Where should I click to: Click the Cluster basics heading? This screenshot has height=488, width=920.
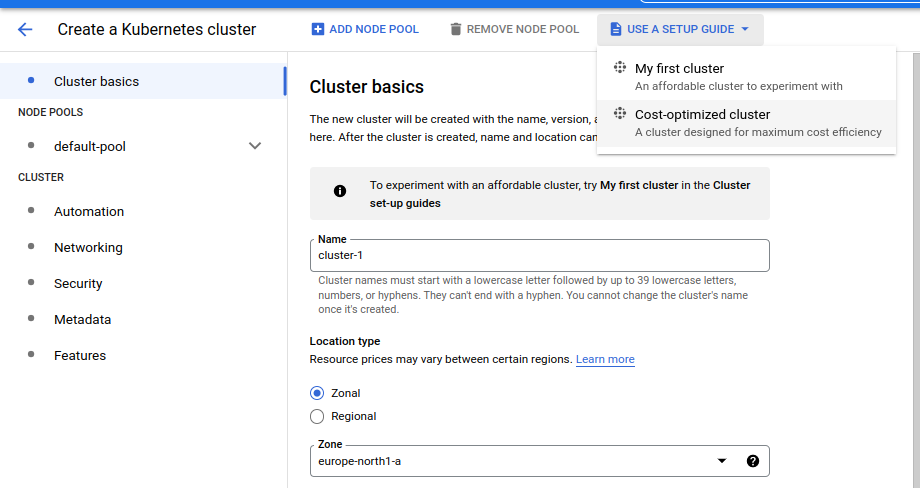tap(367, 87)
